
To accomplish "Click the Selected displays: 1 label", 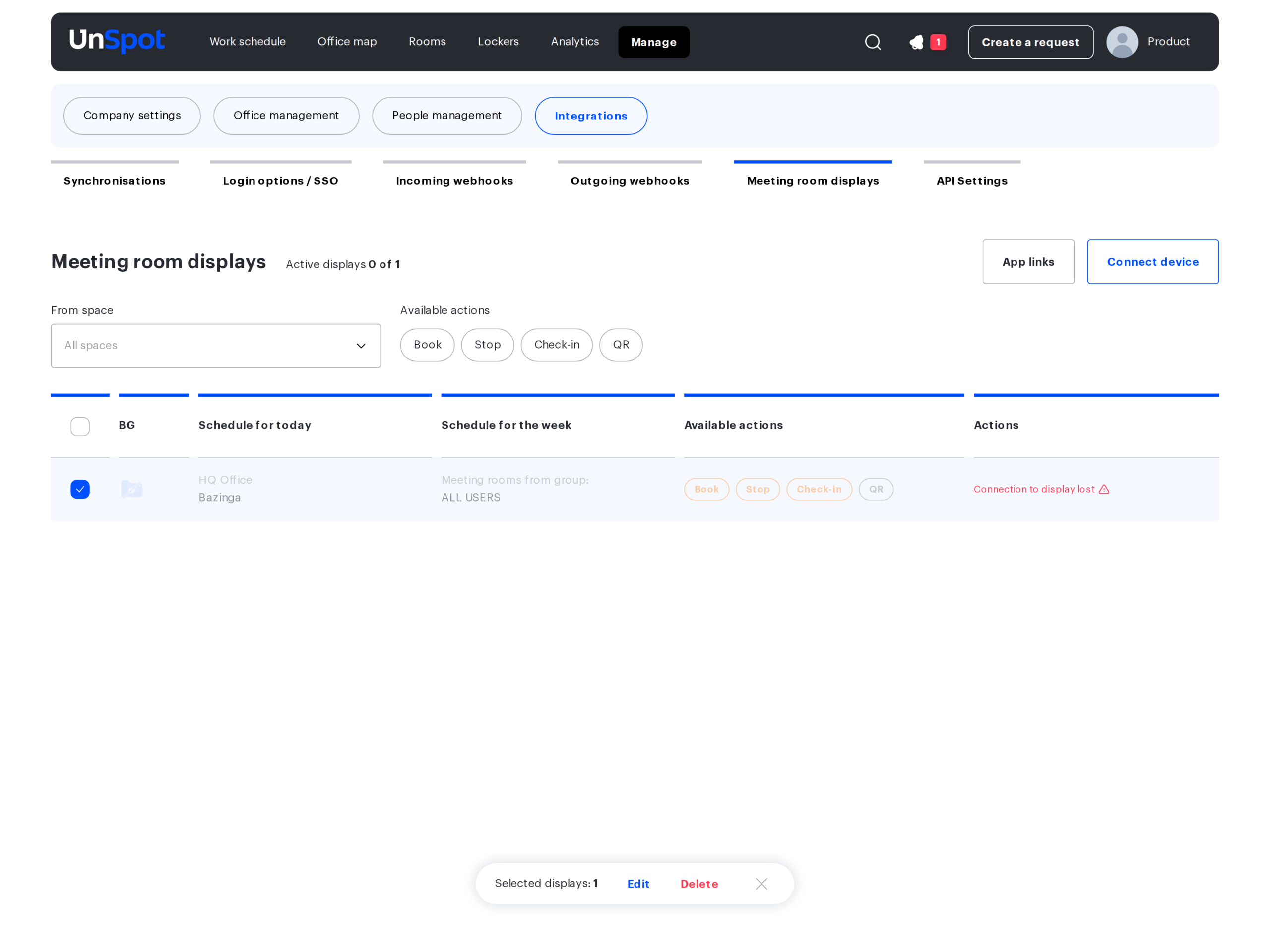I will (546, 883).
